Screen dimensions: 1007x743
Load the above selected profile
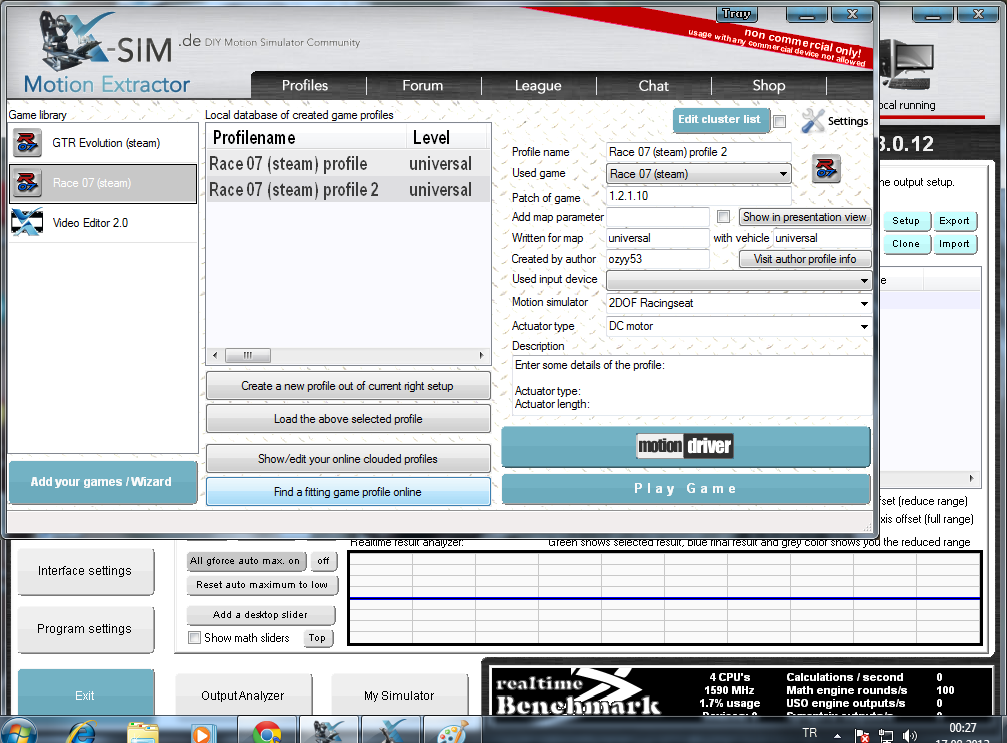[347, 419]
